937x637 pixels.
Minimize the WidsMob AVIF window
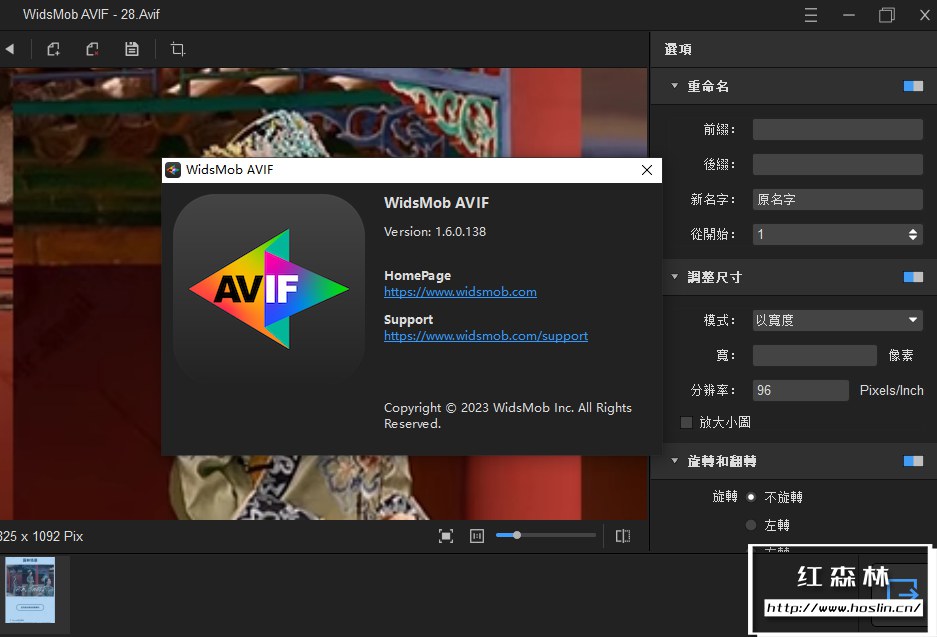(x=849, y=15)
